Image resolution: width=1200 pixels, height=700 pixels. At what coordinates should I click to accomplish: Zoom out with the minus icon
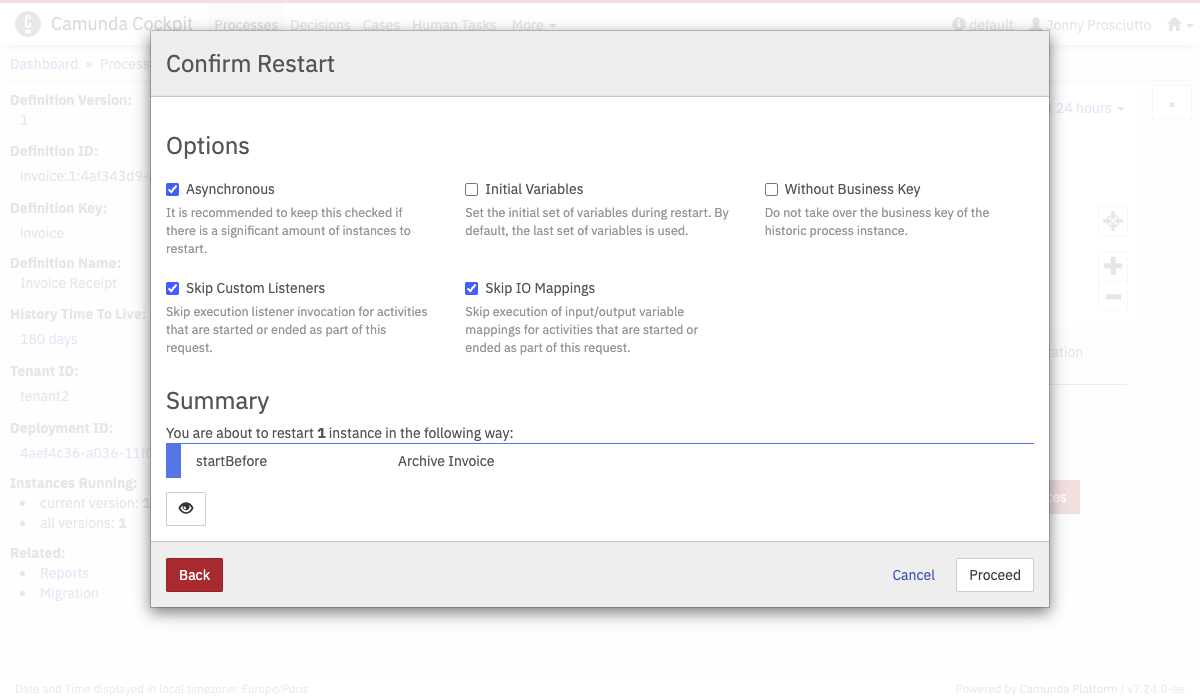(x=1112, y=297)
